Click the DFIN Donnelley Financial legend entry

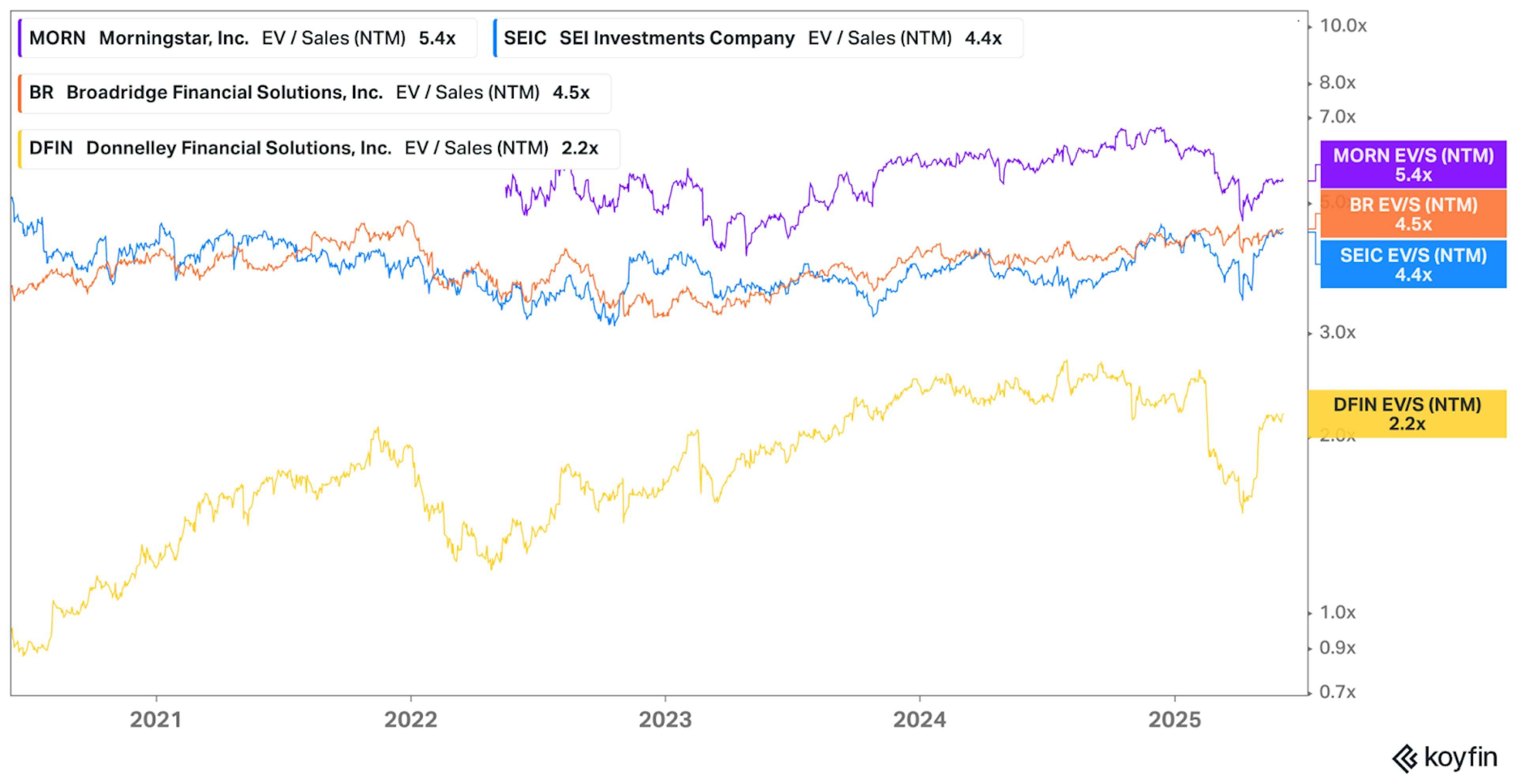(318, 149)
